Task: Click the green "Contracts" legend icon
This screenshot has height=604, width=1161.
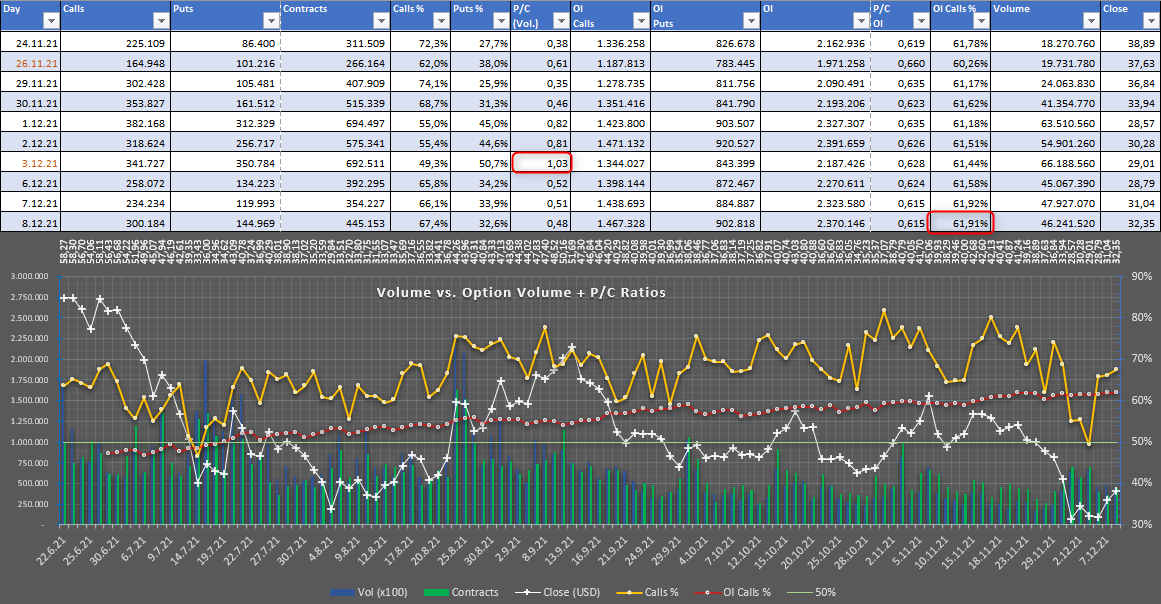Action: point(437,591)
